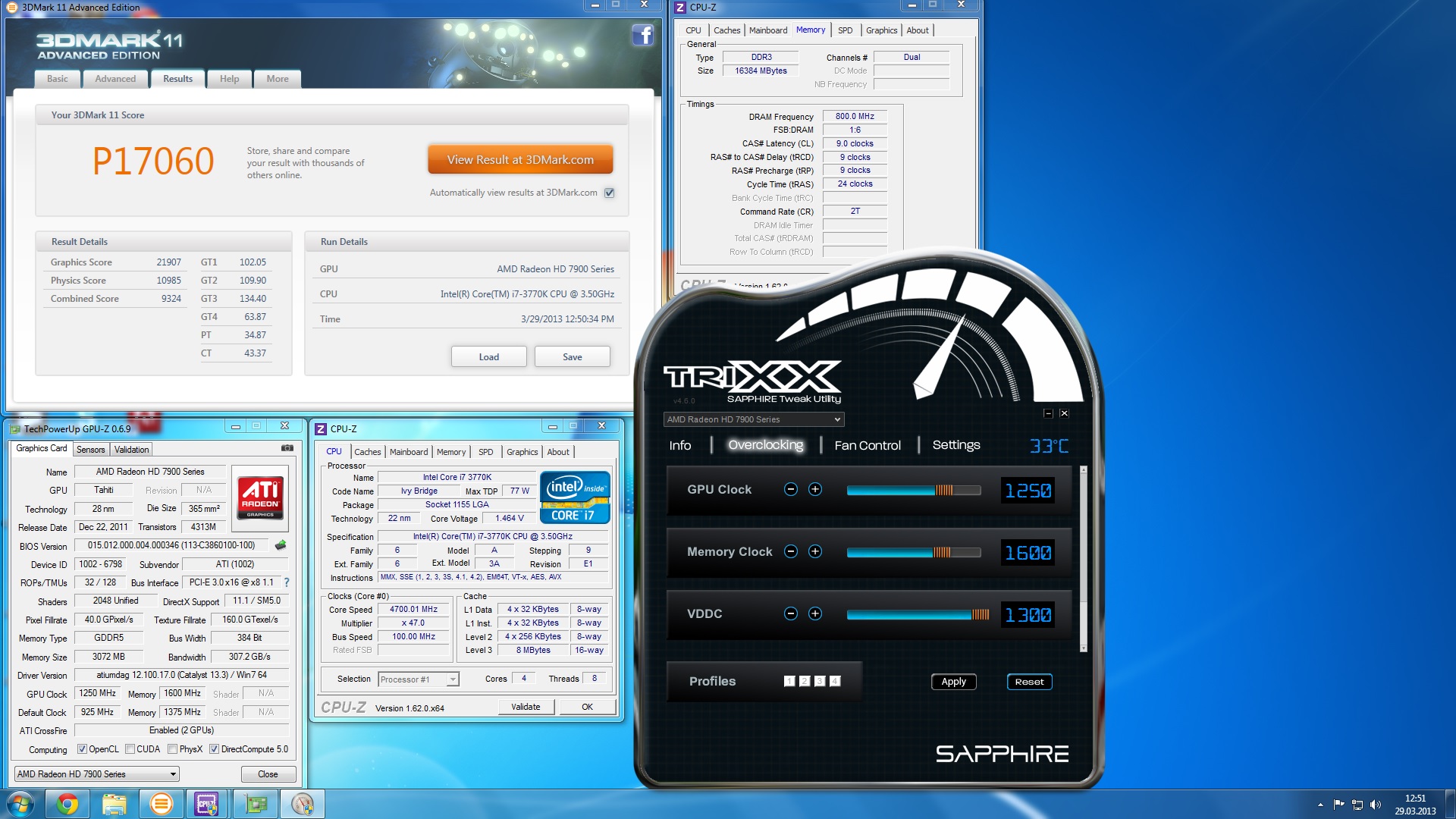Image resolution: width=1456 pixels, height=819 pixels.
Task: Click the Load button in Run Details
Action: [x=489, y=357]
